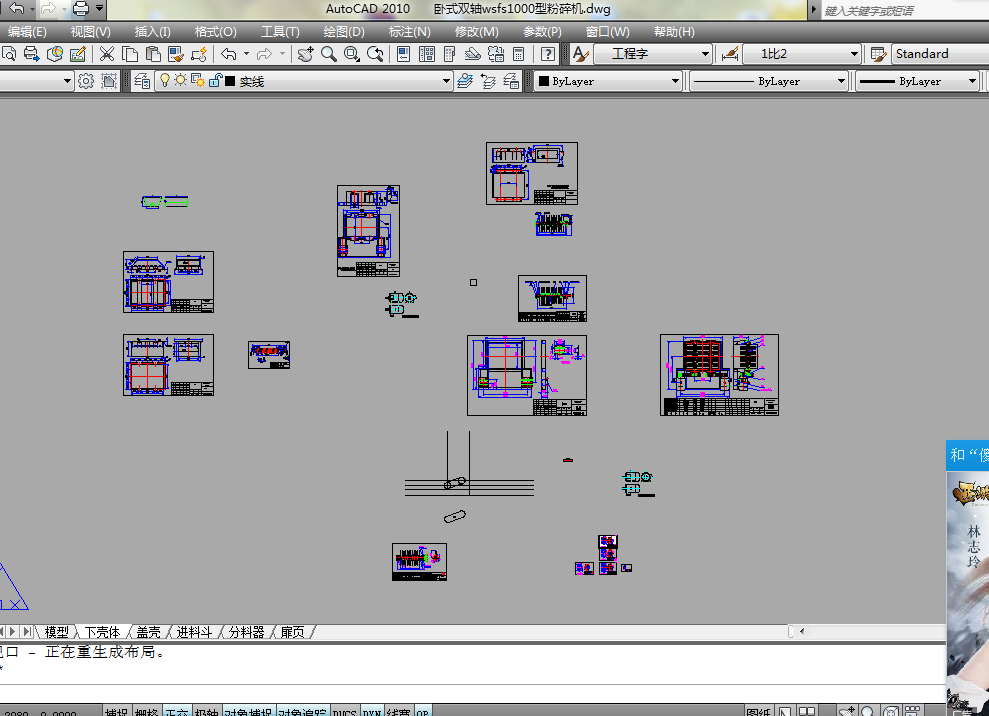Click the Publish icon in standard toolbar
989x716 pixels.
(x=32, y=54)
